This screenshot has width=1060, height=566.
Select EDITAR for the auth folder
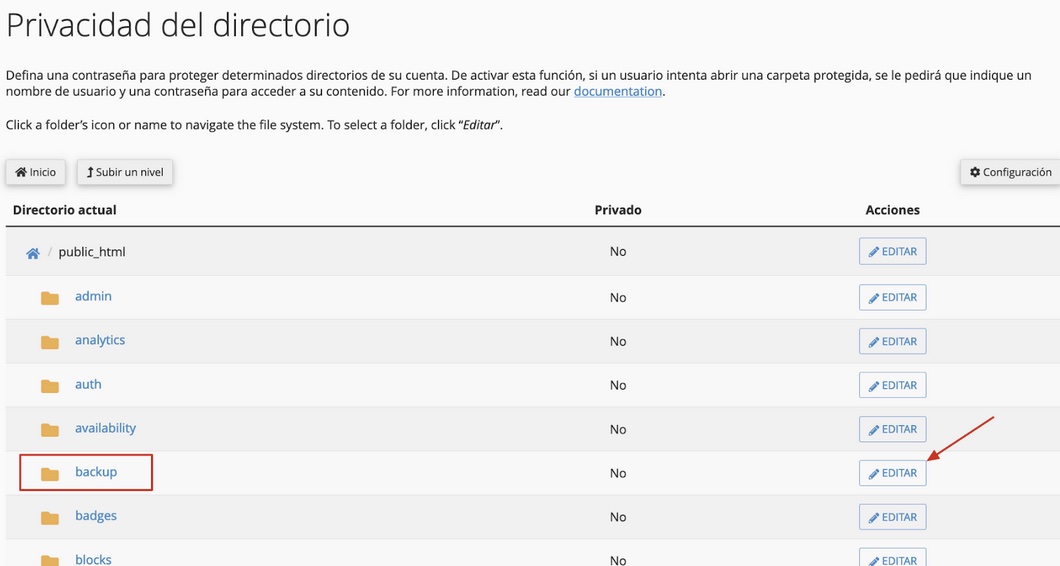(892, 385)
